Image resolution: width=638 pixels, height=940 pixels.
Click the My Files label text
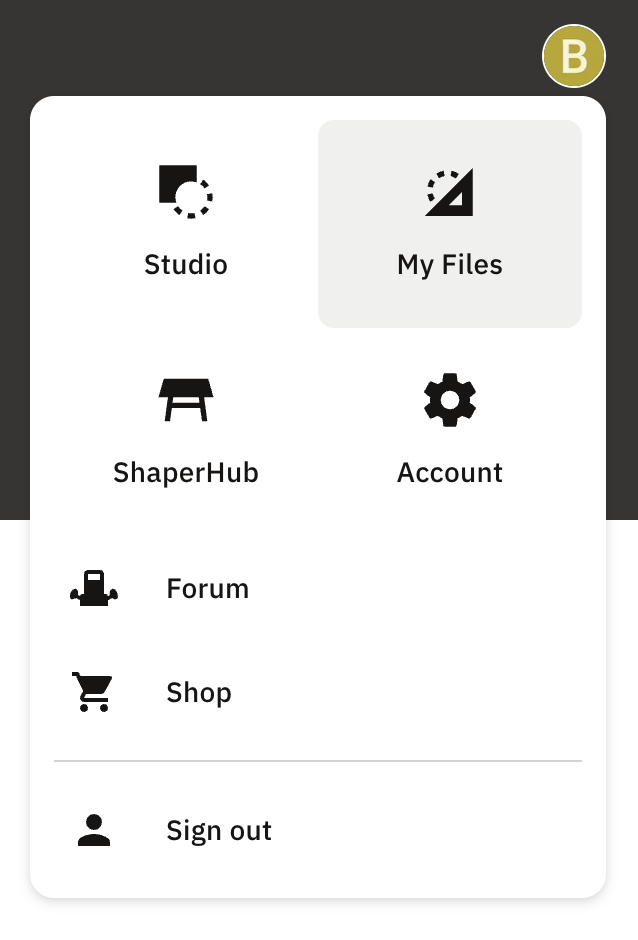pyautogui.click(x=449, y=264)
